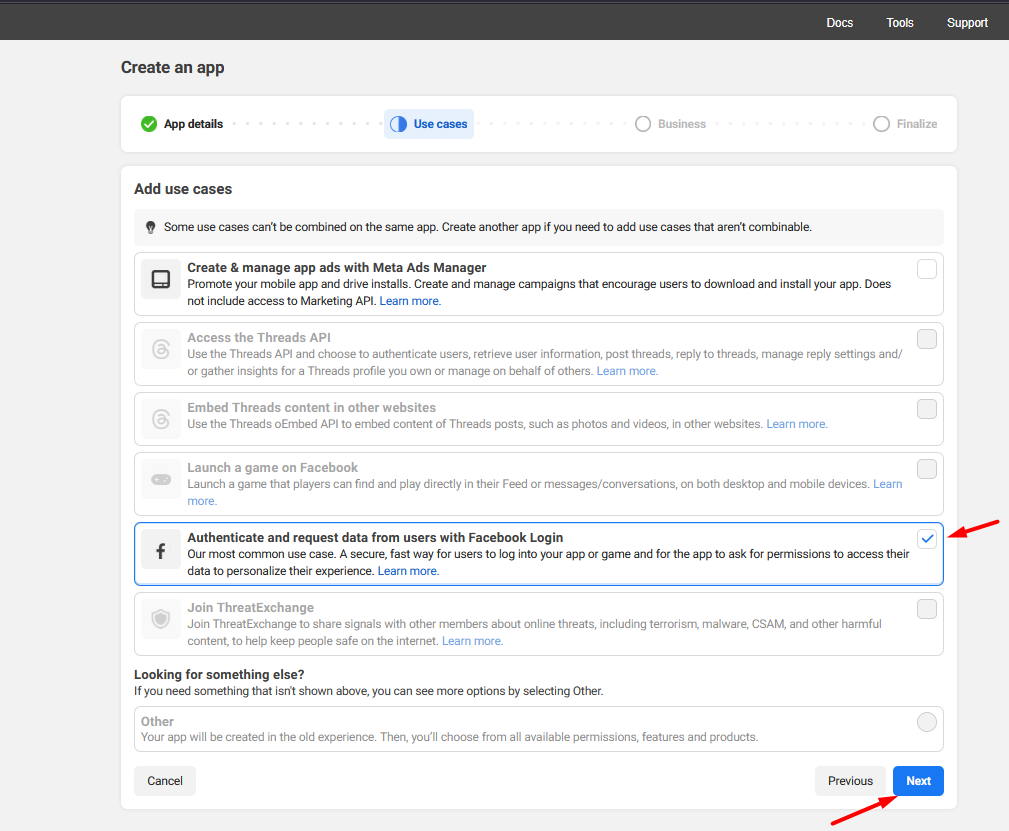
Task: Click the Next button
Action: [x=918, y=781]
